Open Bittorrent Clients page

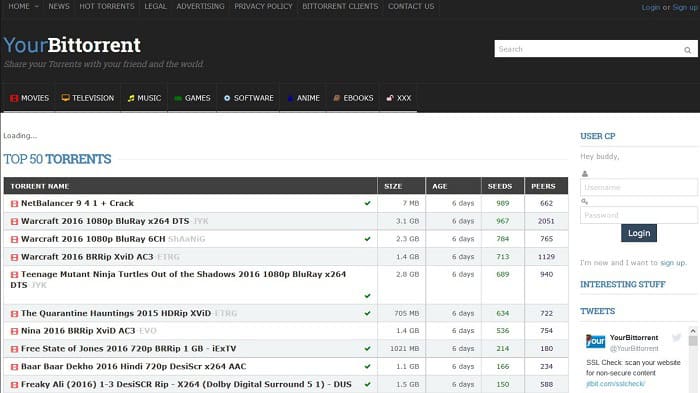(x=340, y=6)
